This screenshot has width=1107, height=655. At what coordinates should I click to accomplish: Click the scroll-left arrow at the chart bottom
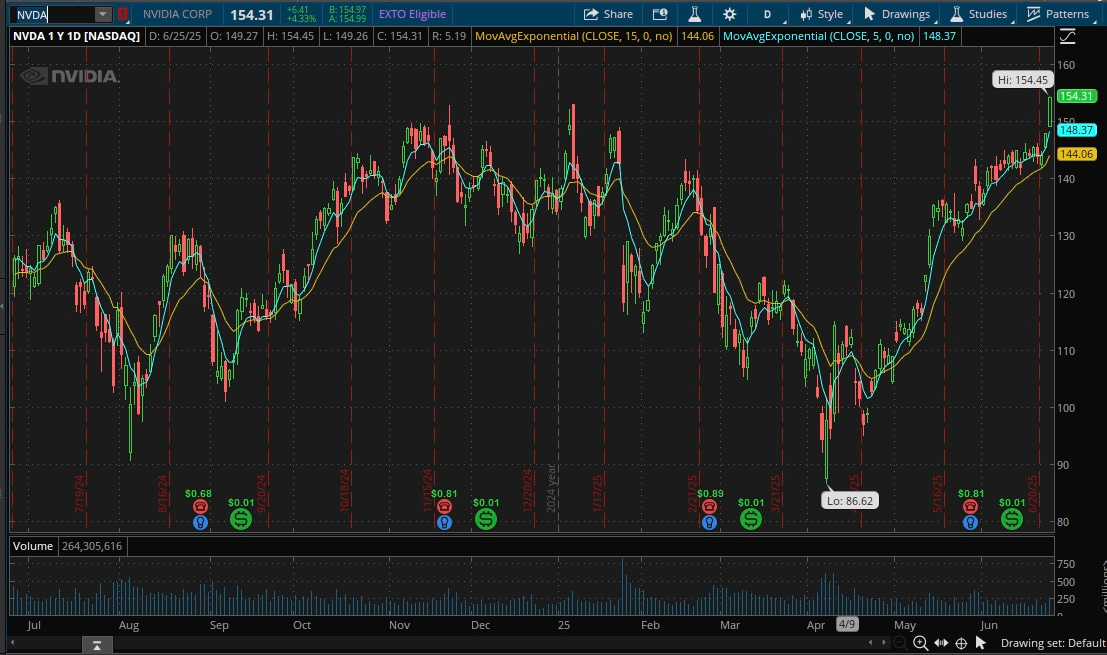(x=13, y=642)
